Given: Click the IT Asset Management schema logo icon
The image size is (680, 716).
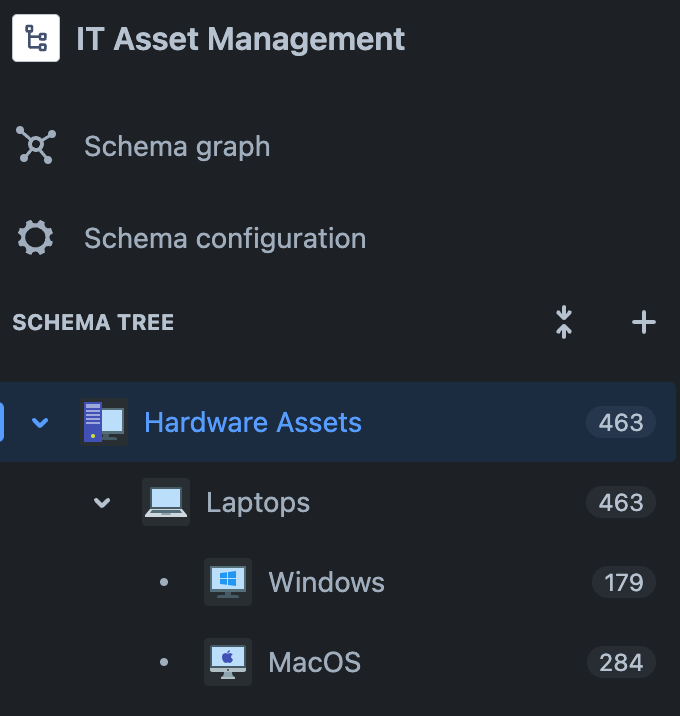Looking at the screenshot, I should point(36,38).
